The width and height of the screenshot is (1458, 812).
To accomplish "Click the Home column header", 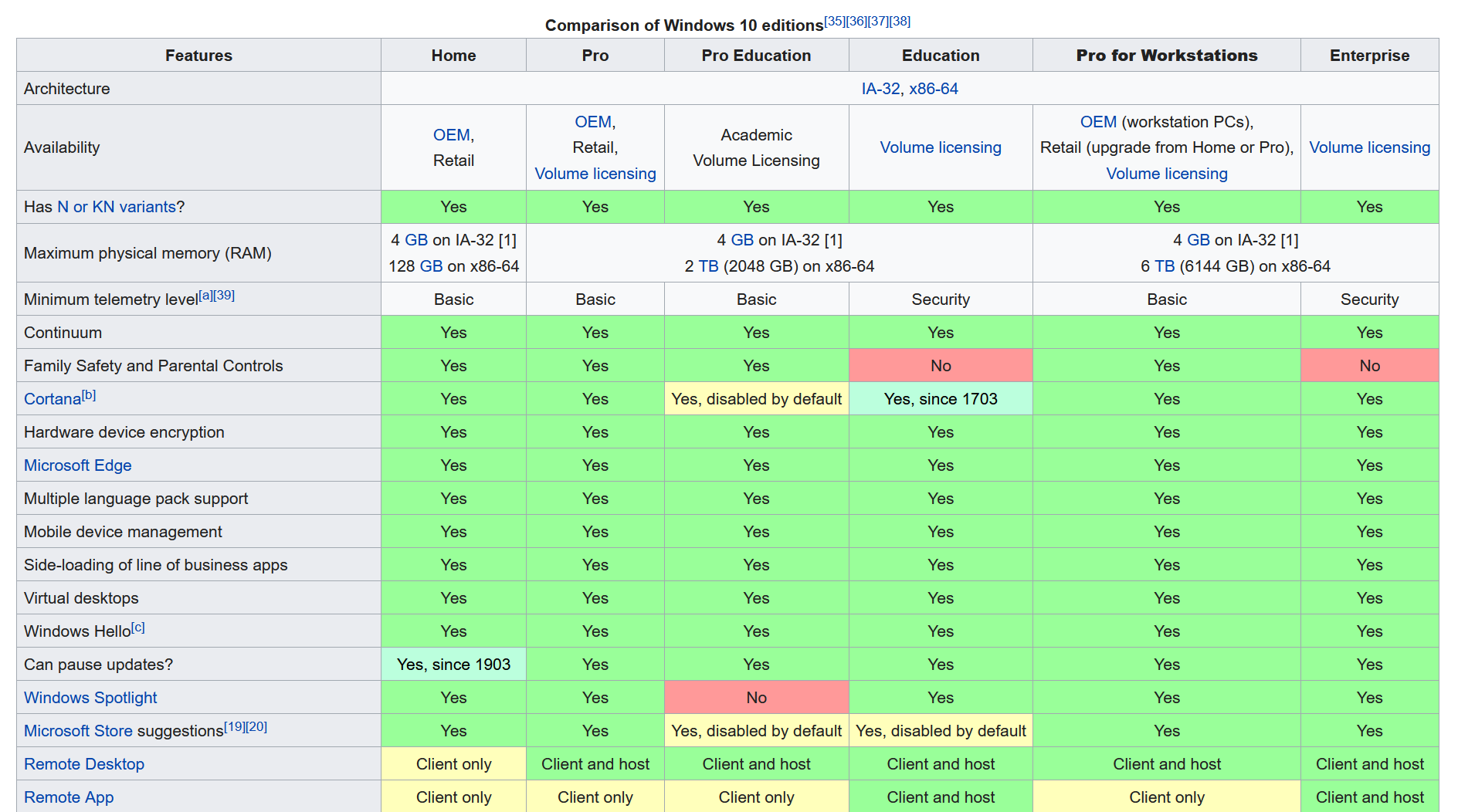I will 453,56.
